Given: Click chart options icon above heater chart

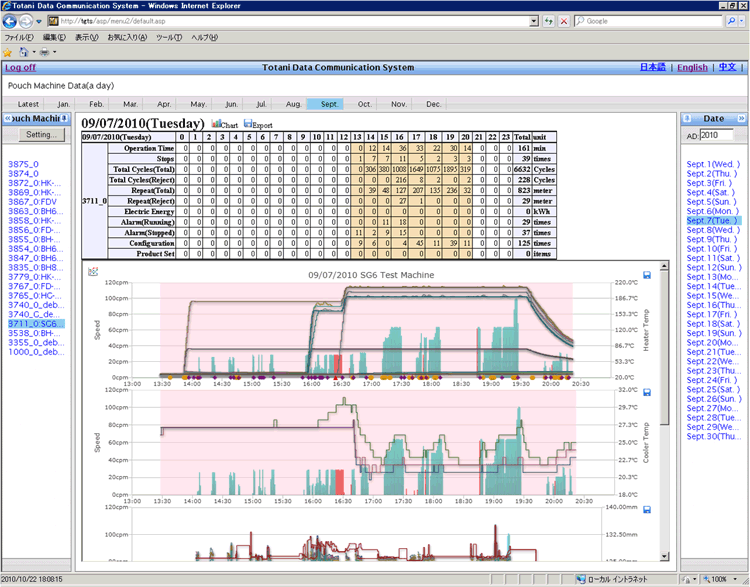Looking at the screenshot, I should (93, 272).
